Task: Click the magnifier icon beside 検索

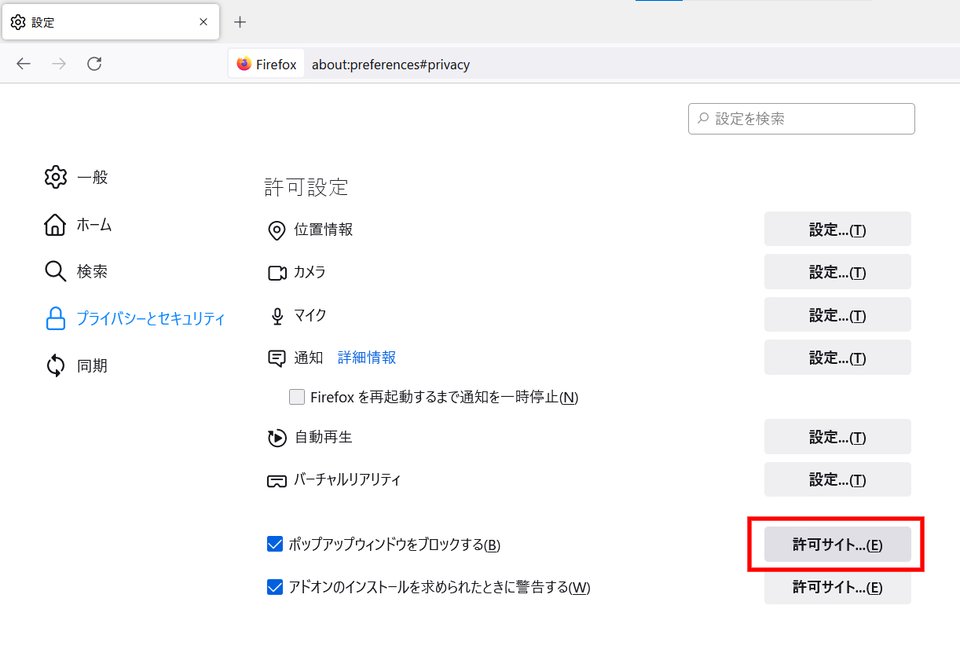Action: pyautogui.click(x=55, y=271)
